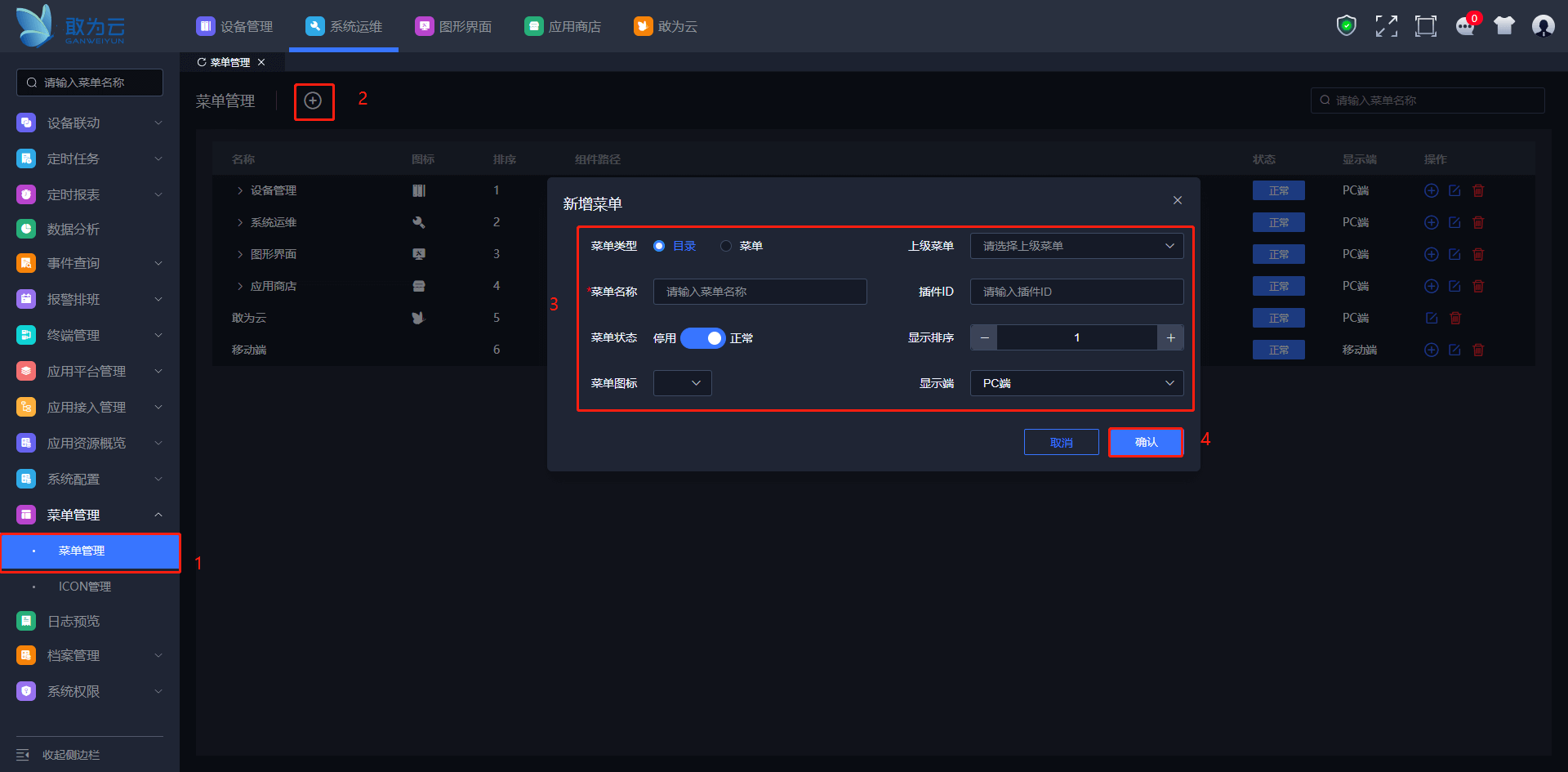Viewport: 1568px width, 772px height.
Task: Click the add menu plus icon
Action: point(313,100)
